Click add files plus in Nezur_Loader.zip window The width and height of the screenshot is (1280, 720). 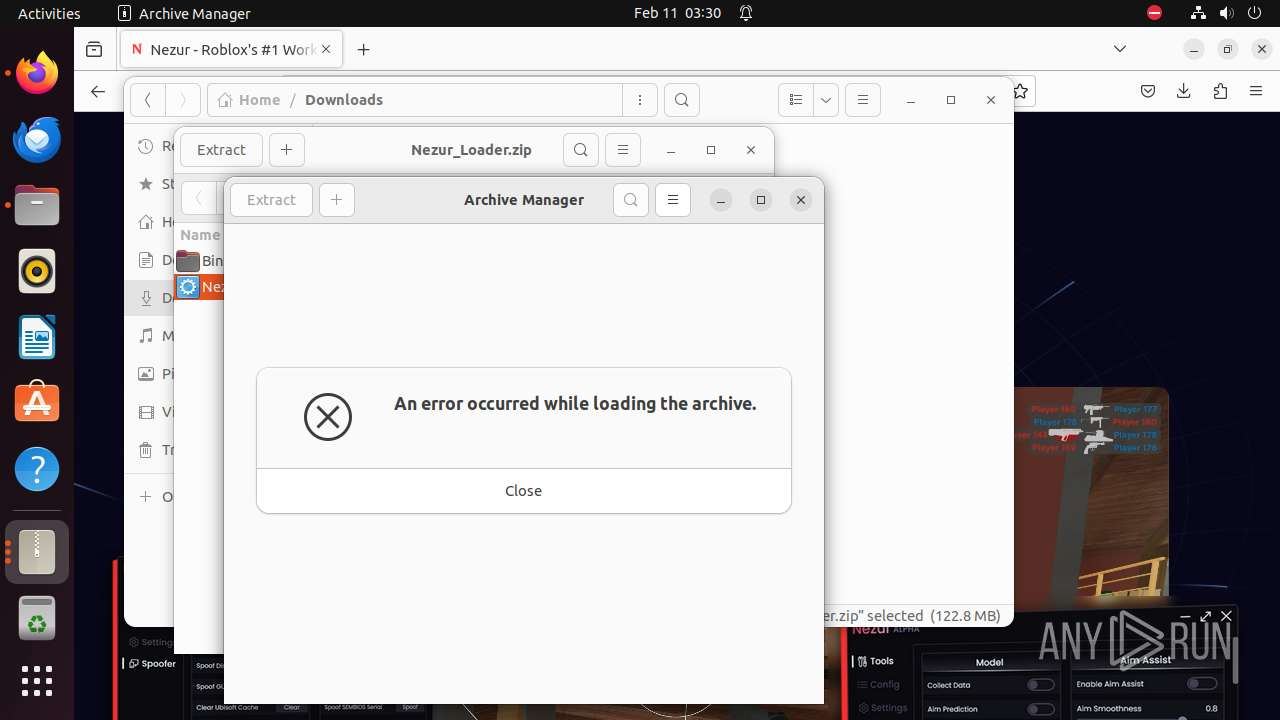(x=286, y=150)
